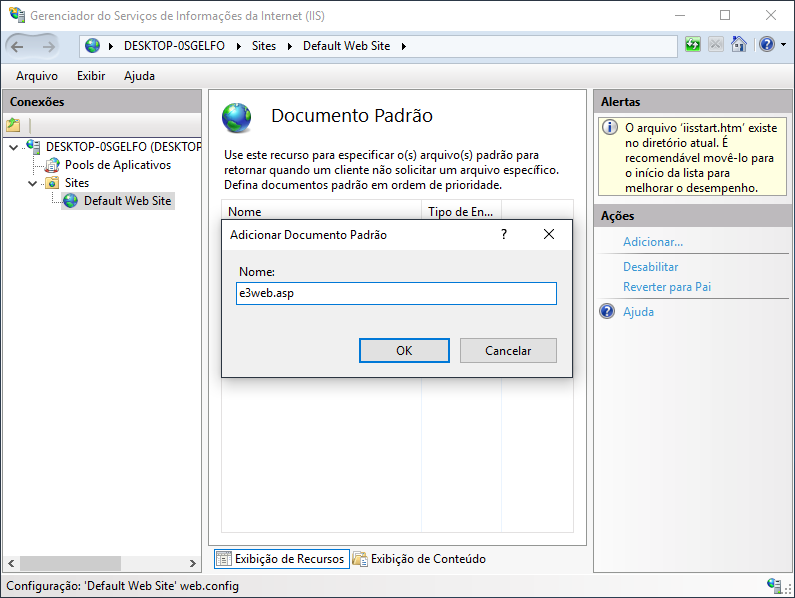
Task: Select Pools de Aplicativos in tree
Action: [x=117, y=165]
